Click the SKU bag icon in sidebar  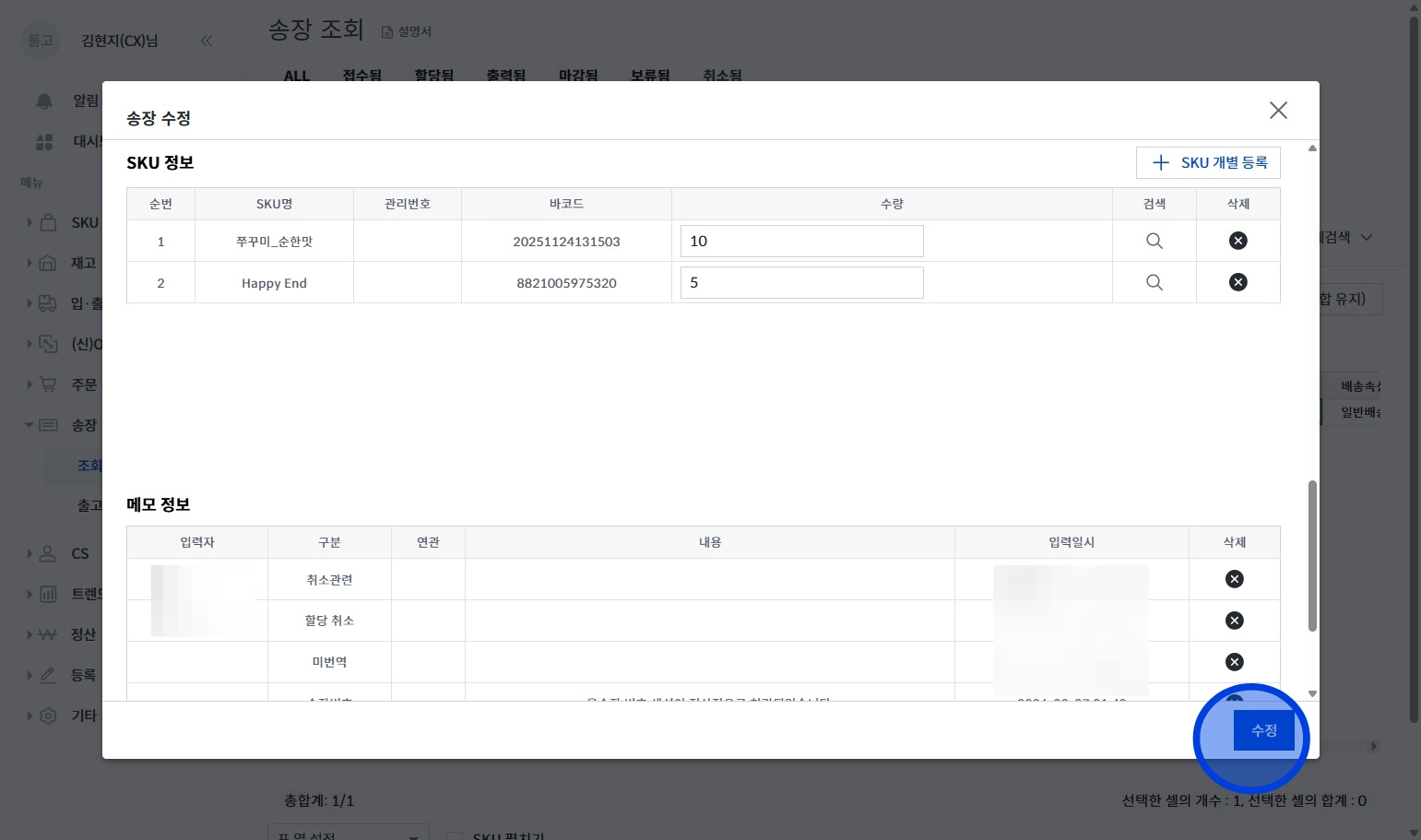click(x=48, y=222)
